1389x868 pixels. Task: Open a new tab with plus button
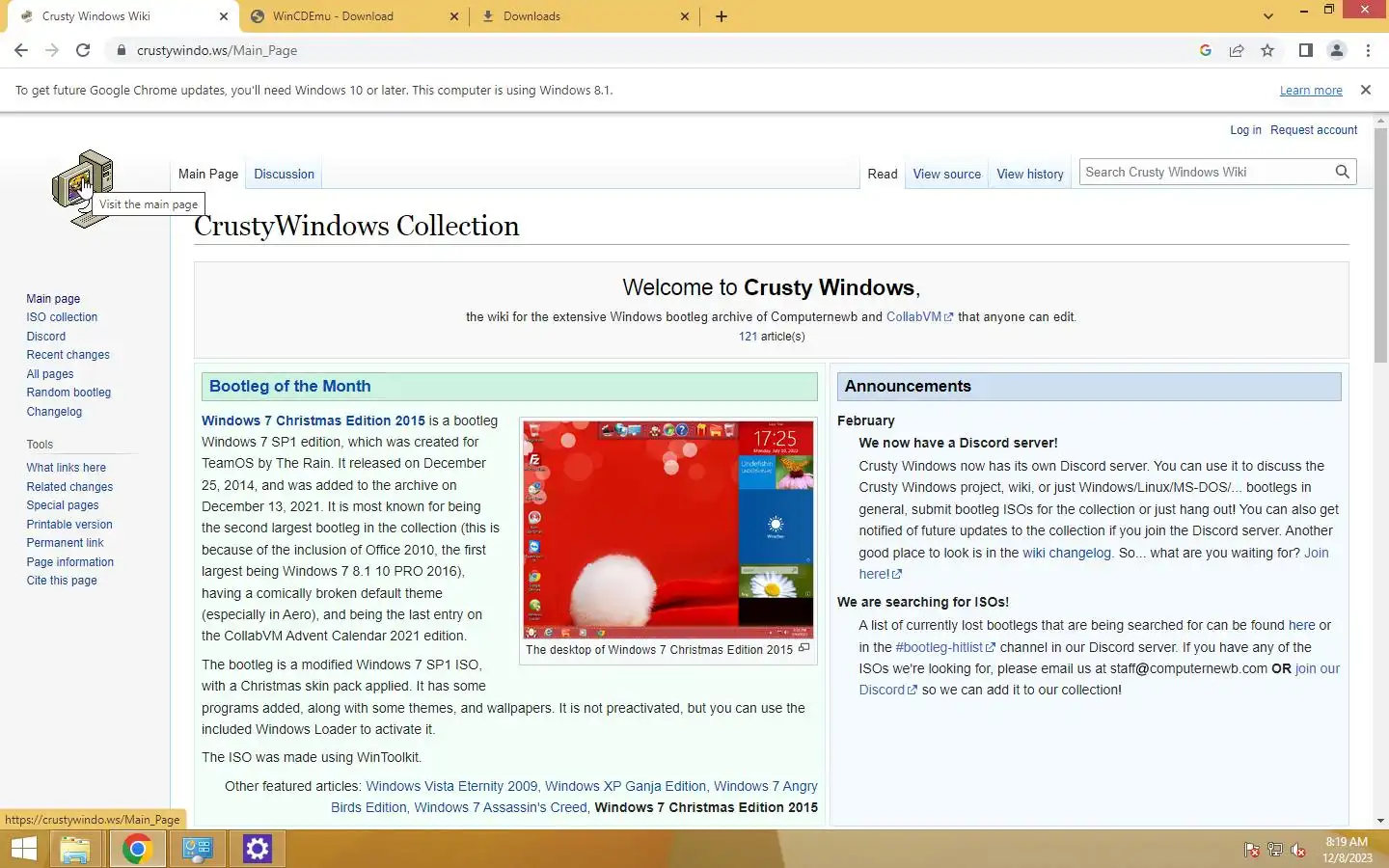(x=721, y=16)
